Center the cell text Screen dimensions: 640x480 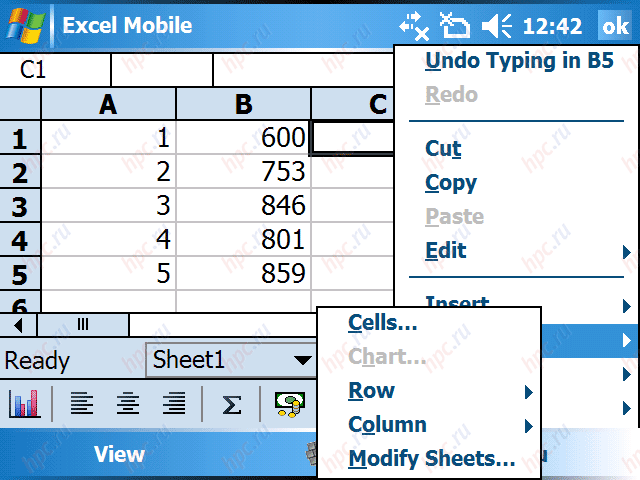[x=128, y=403]
